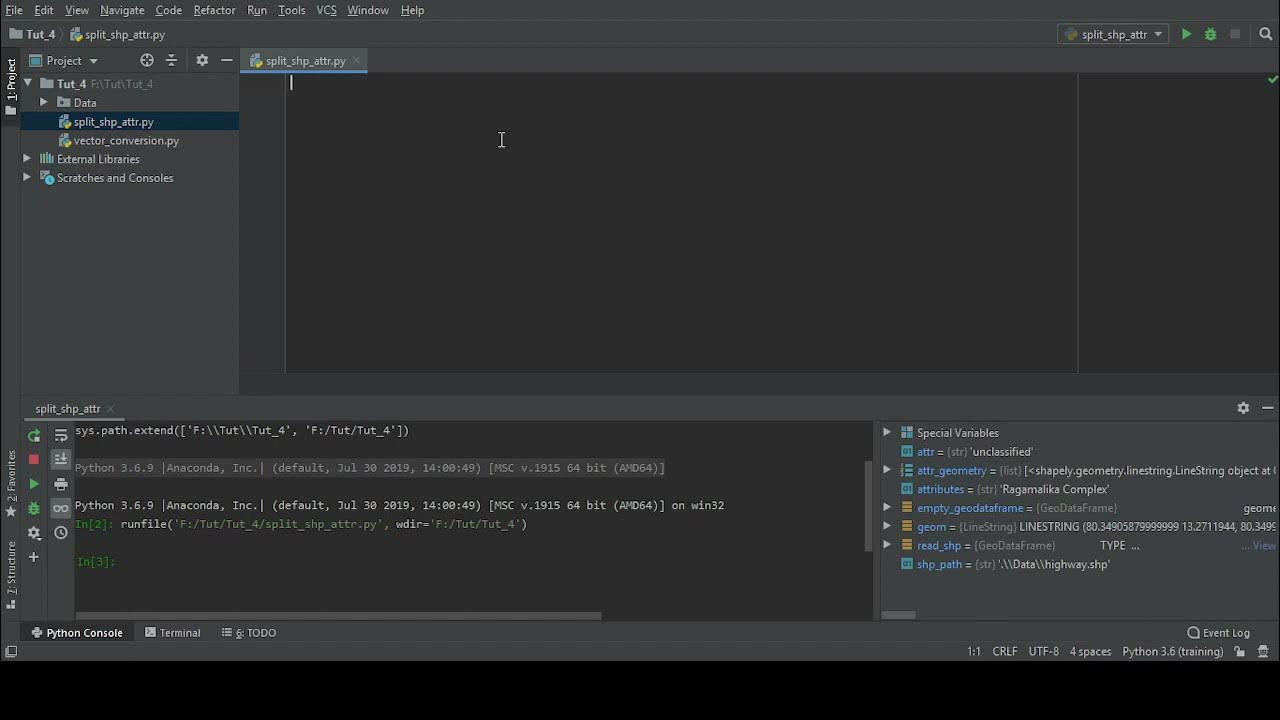Minimize console panel with hide icon

(1268, 408)
